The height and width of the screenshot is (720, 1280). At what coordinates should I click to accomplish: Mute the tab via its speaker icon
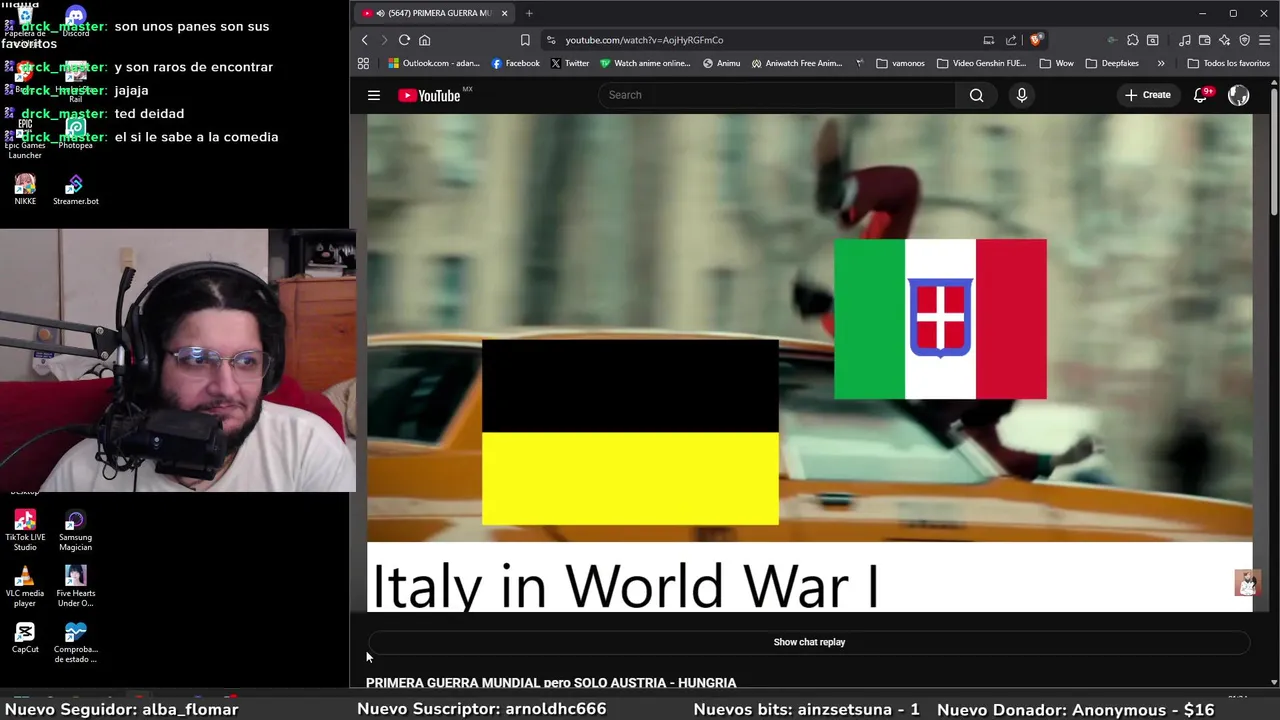tap(381, 13)
